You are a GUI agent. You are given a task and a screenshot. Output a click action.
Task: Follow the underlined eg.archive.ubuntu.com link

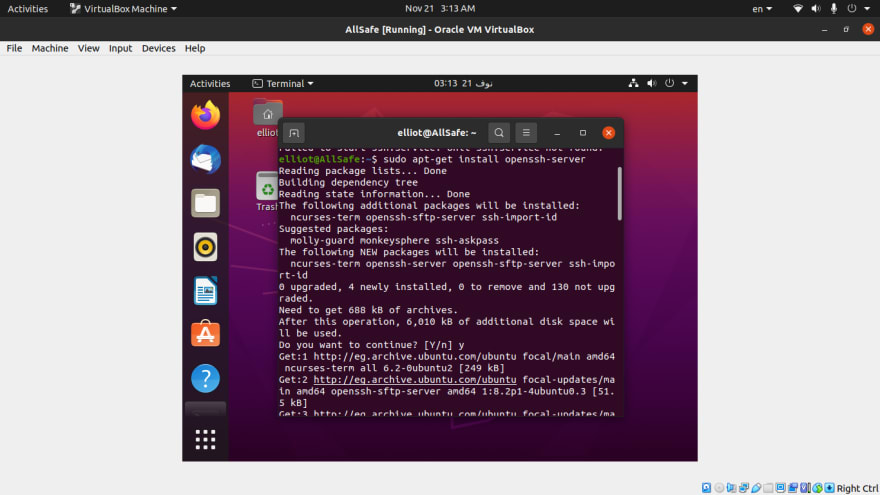pos(415,379)
